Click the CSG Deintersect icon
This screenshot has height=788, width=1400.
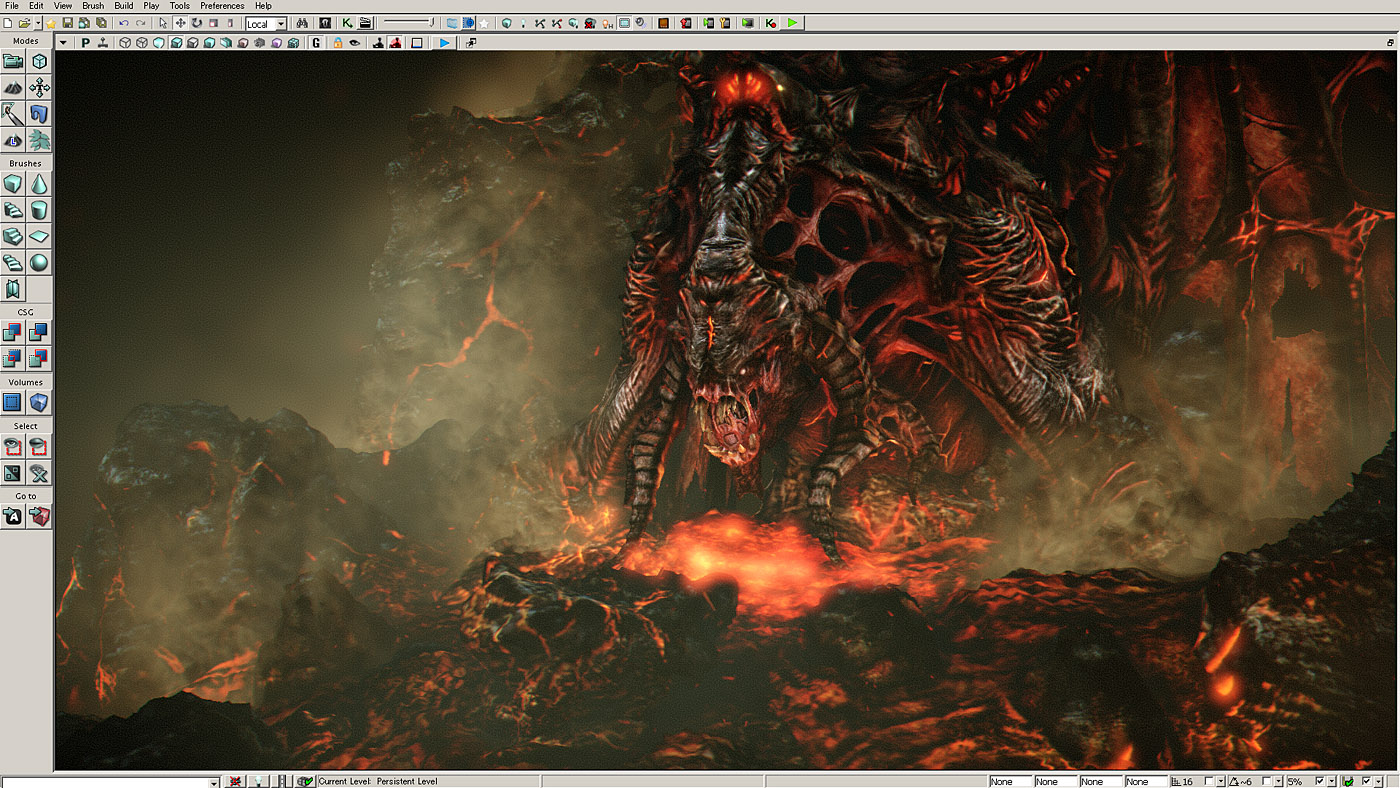(39, 358)
